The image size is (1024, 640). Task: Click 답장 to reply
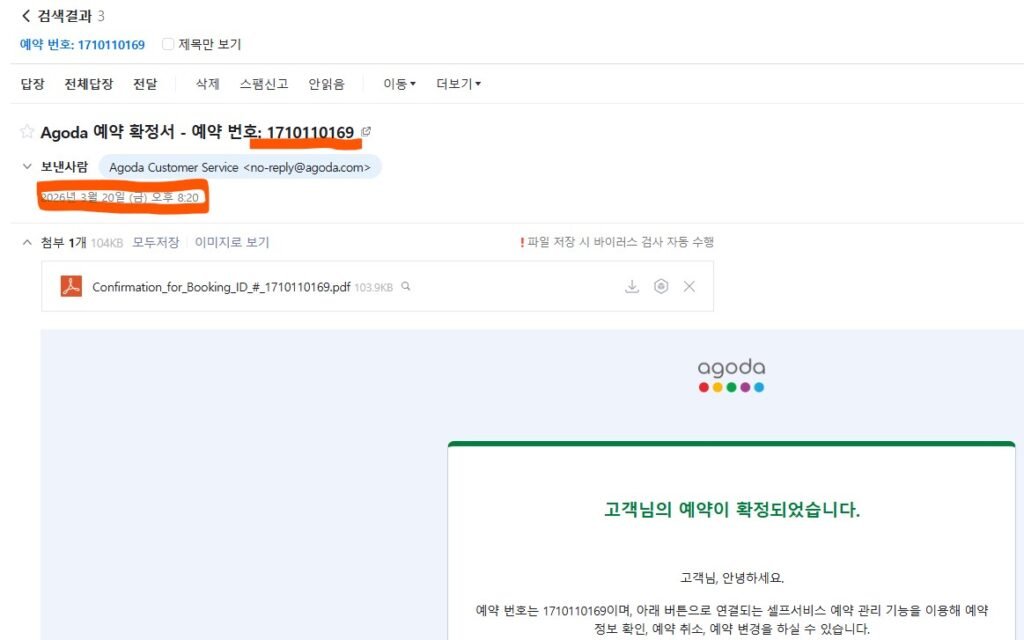(x=33, y=84)
